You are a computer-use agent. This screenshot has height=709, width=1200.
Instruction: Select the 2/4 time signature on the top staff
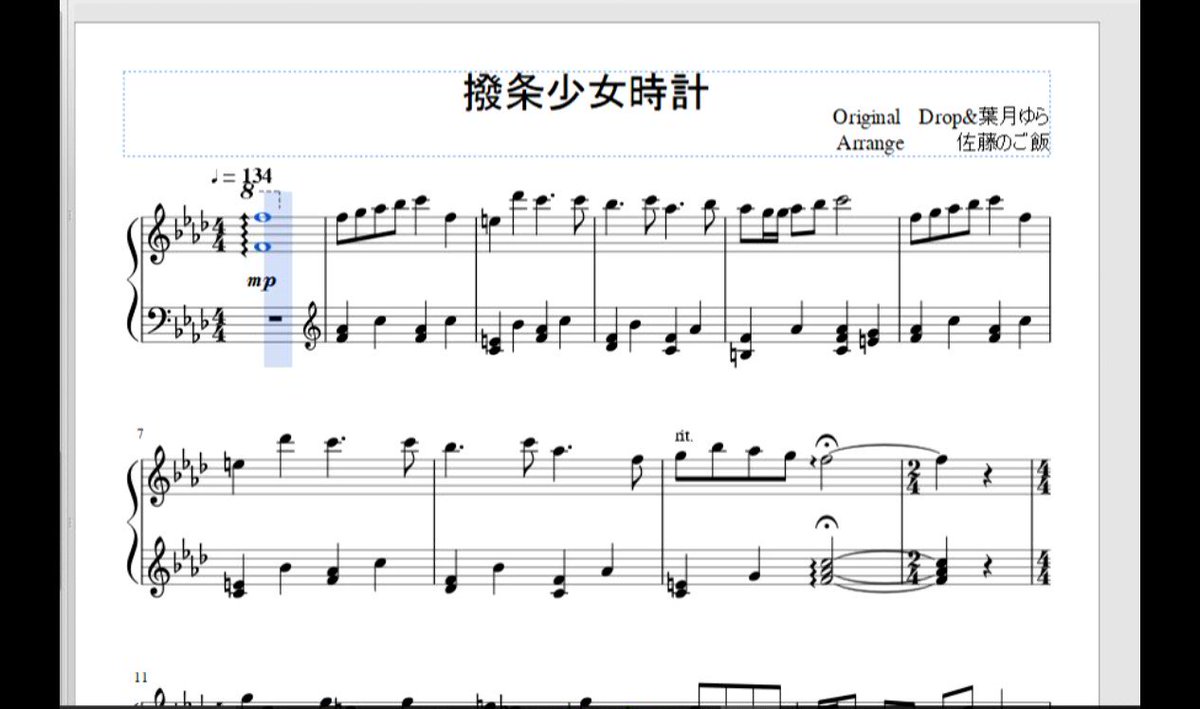click(x=913, y=477)
